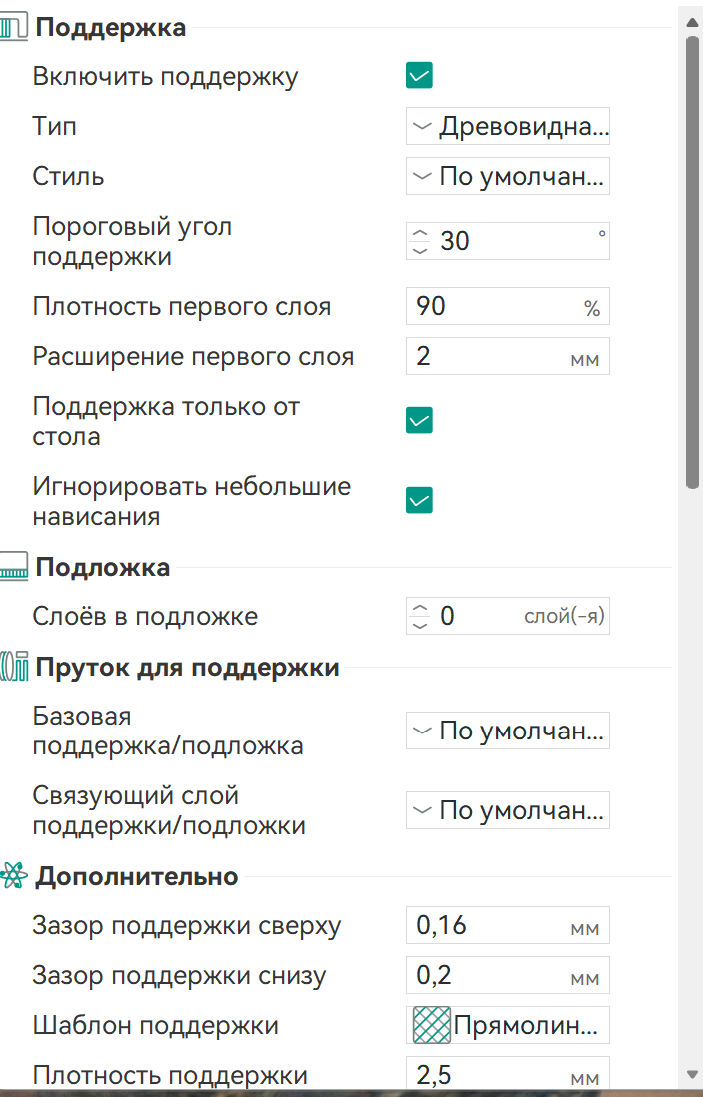
Task: Open the Тип dropdown showing Древовидная
Action: pyautogui.click(x=507, y=126)
